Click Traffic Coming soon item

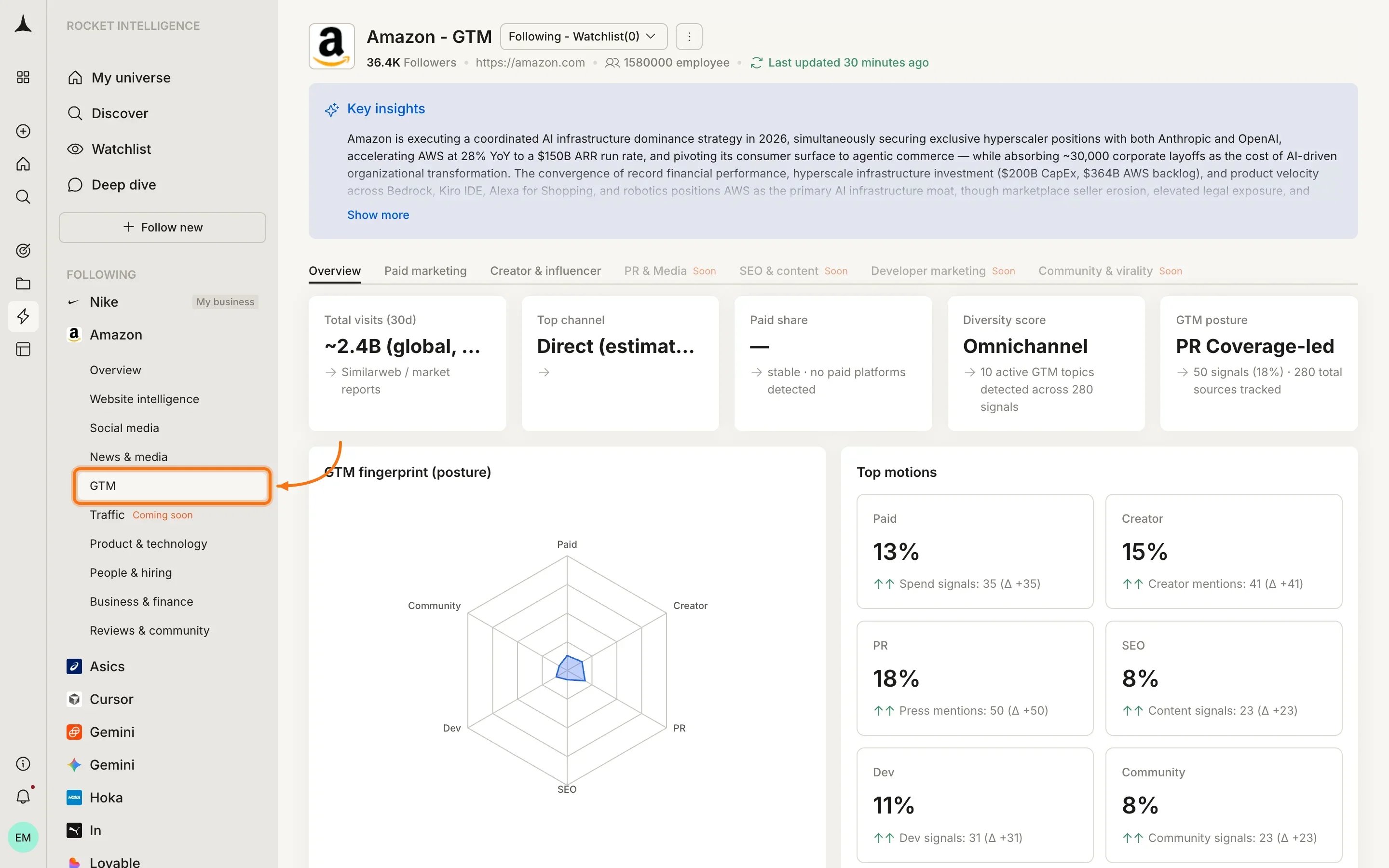point(141,515)
